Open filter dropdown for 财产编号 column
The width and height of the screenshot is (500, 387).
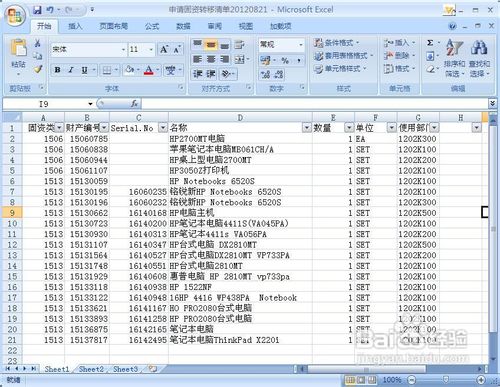coord(104,128)
